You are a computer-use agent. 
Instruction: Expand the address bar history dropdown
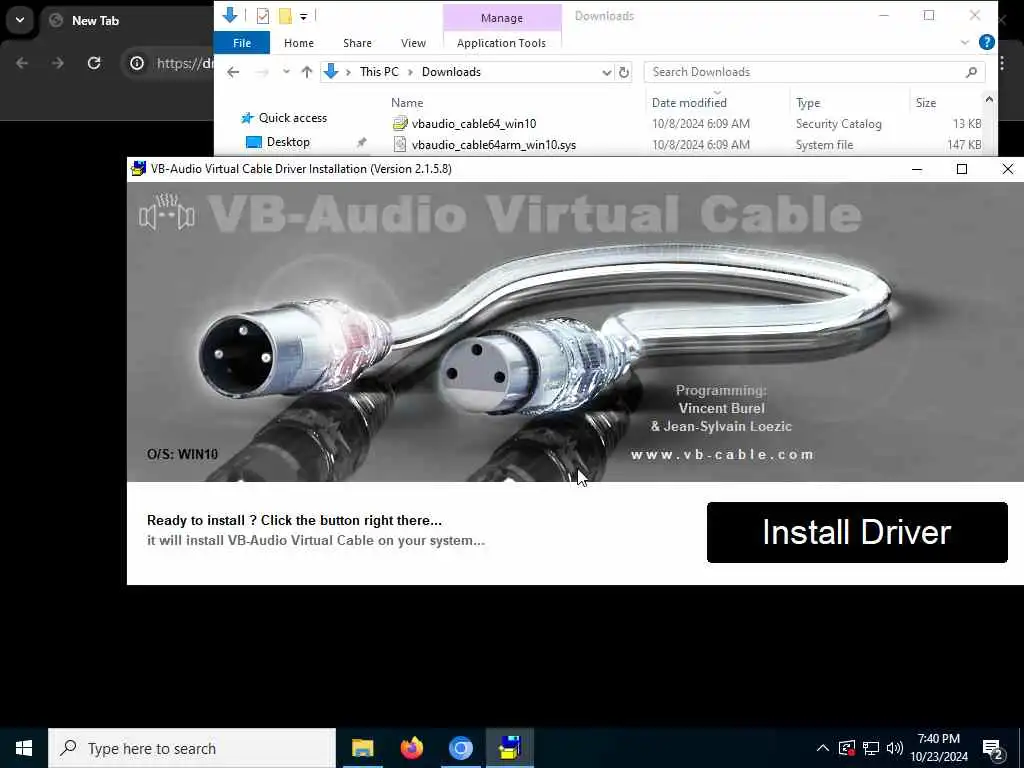pyautogui.click(x=606, y=72)
